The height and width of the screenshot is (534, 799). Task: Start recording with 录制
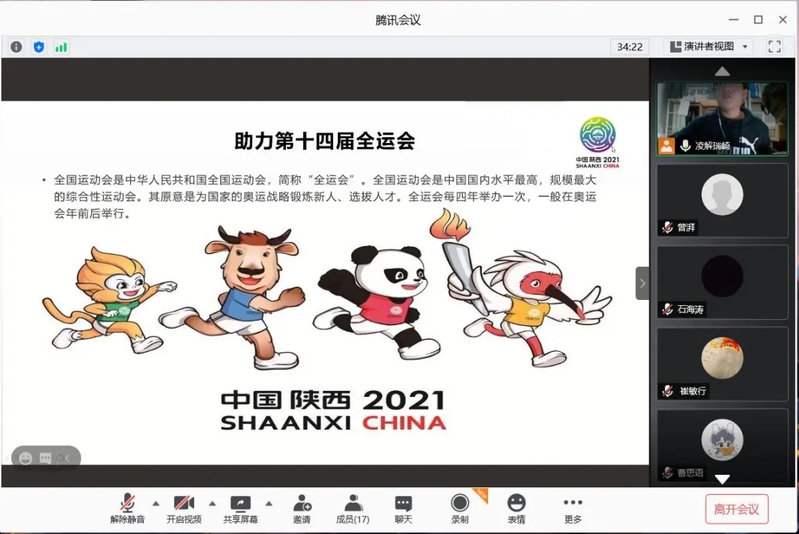pyautogui.click(x=460, y=509)
